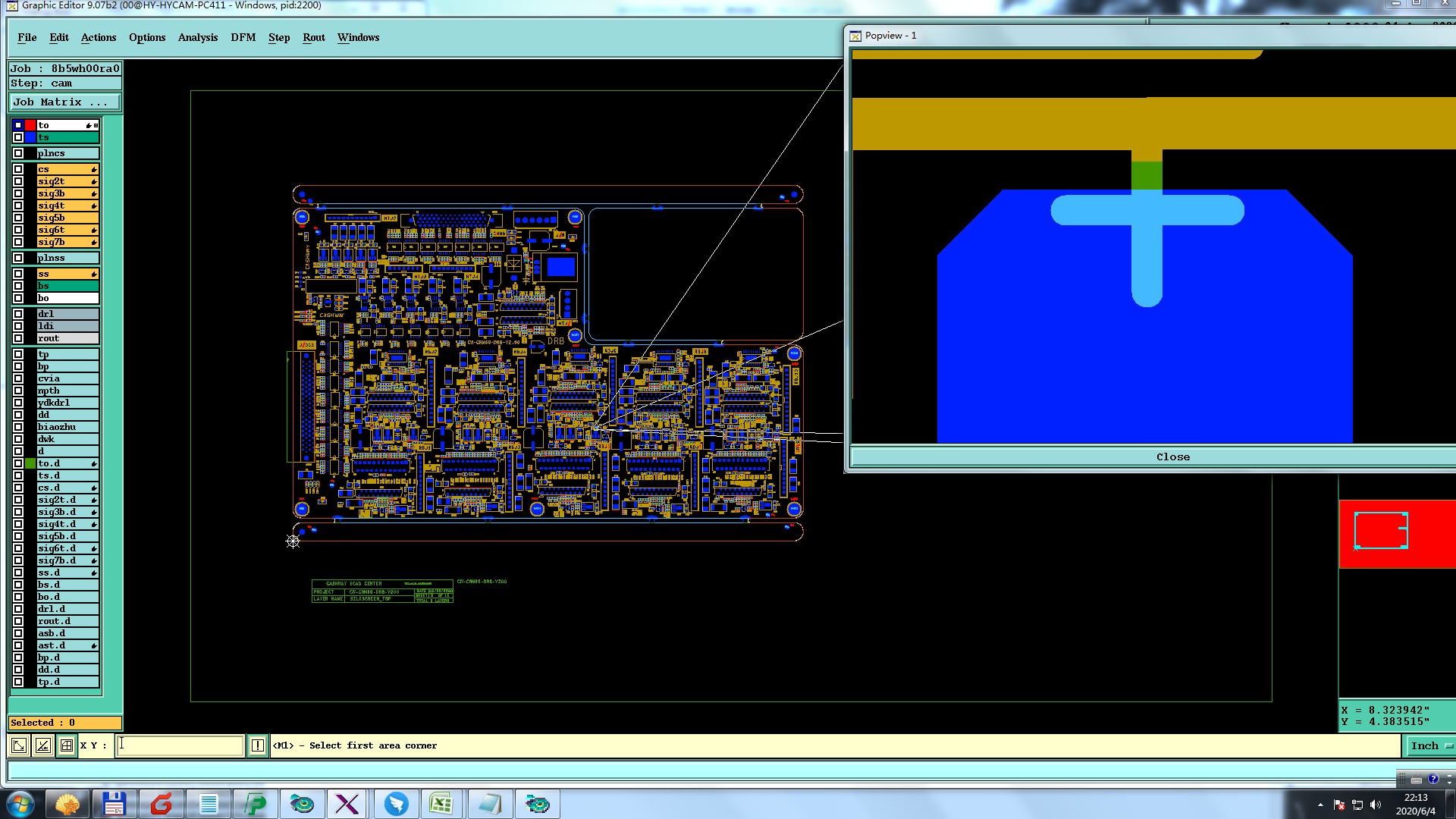Close the Popview window
Image resolution: width=1456 pixels, height=819 pixels.
click(1172, 457)
